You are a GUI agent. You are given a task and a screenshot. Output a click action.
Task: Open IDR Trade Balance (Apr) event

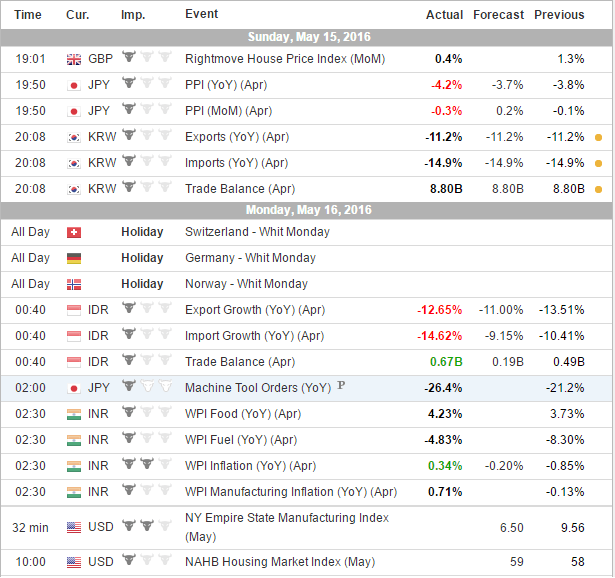[x=240, y=362]
